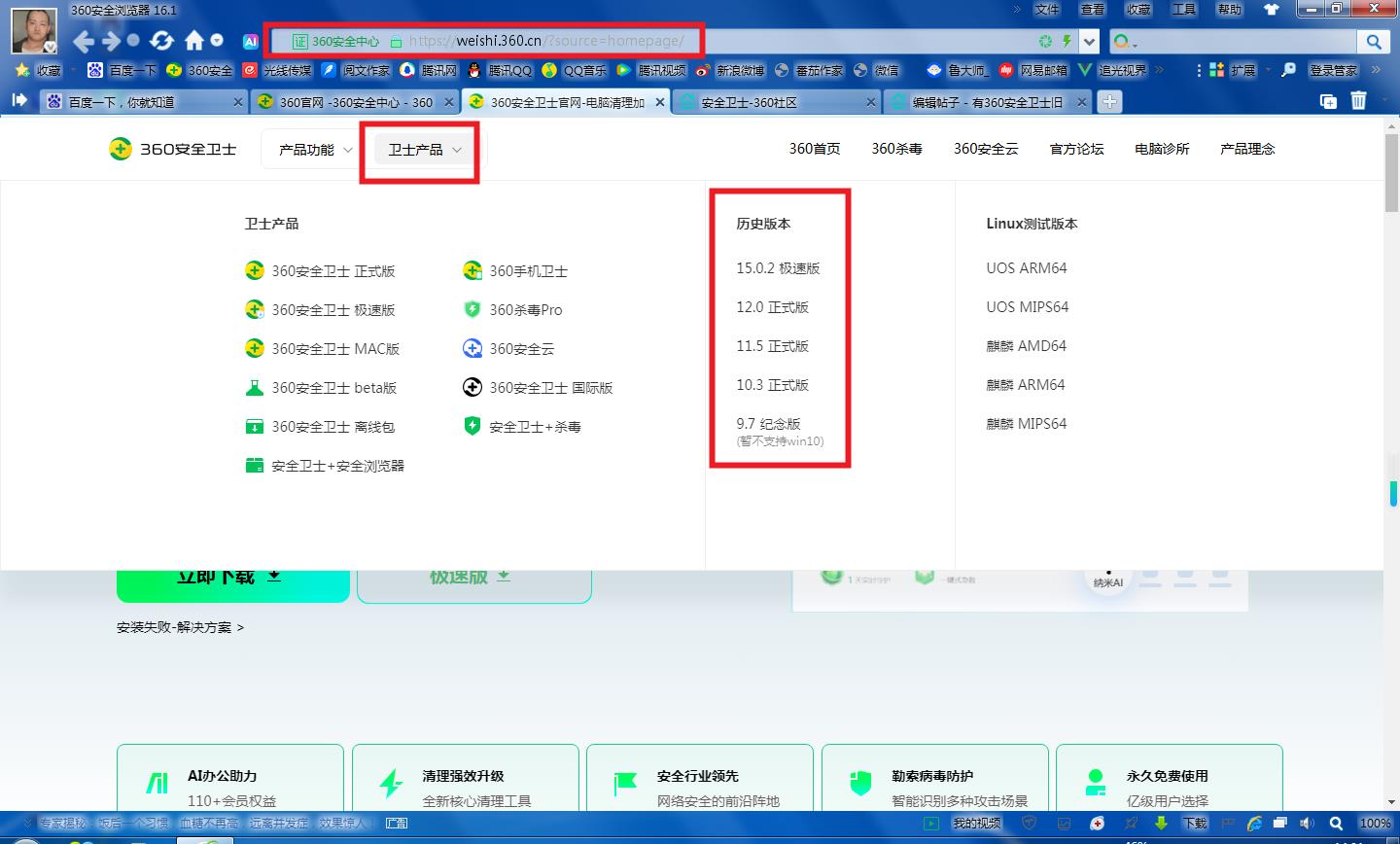Collapse the 卫士产品 dropdown menu

[x=424, y=150]
